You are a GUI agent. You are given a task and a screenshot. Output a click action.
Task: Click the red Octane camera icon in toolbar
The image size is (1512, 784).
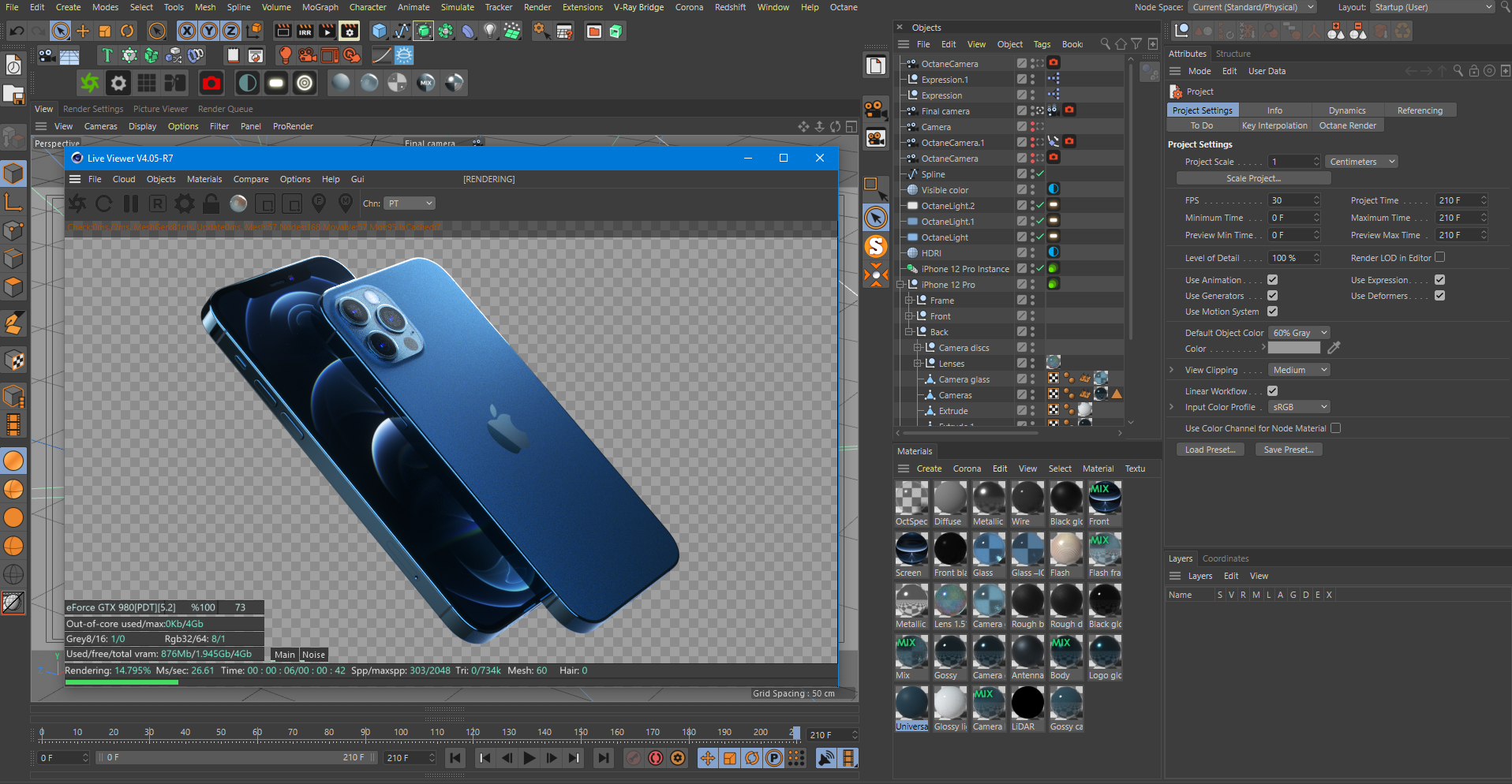pos(211,83)
